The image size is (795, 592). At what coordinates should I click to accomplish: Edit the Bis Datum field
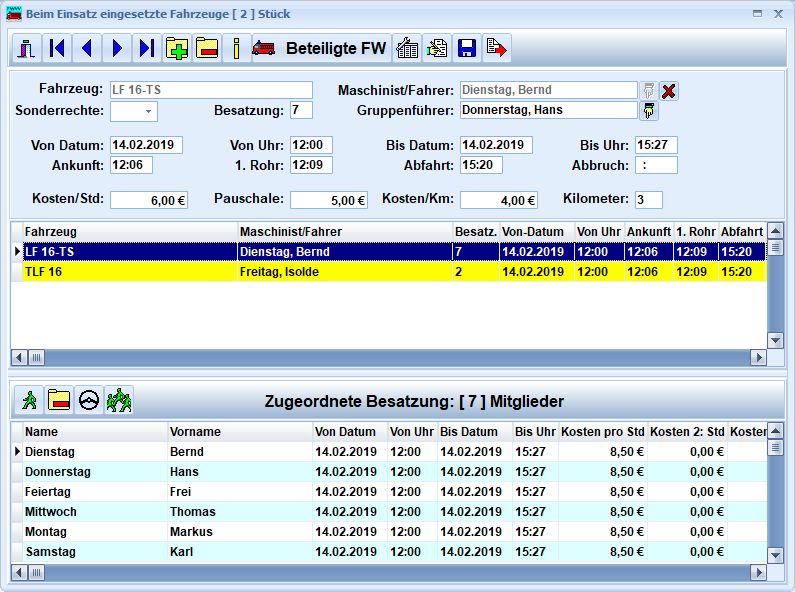496,145
